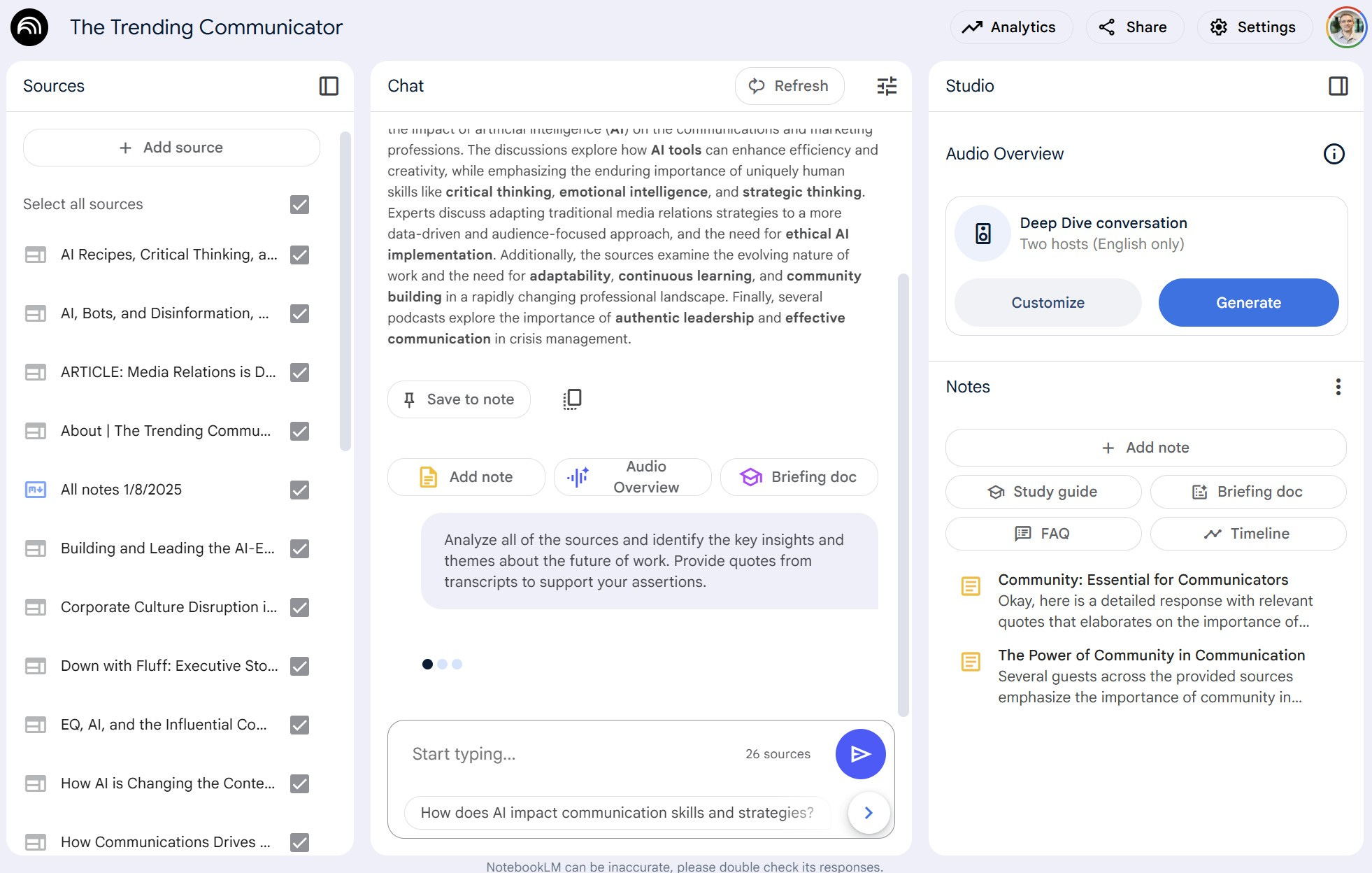Uncheck How Communications Drives checkbox

299,842
